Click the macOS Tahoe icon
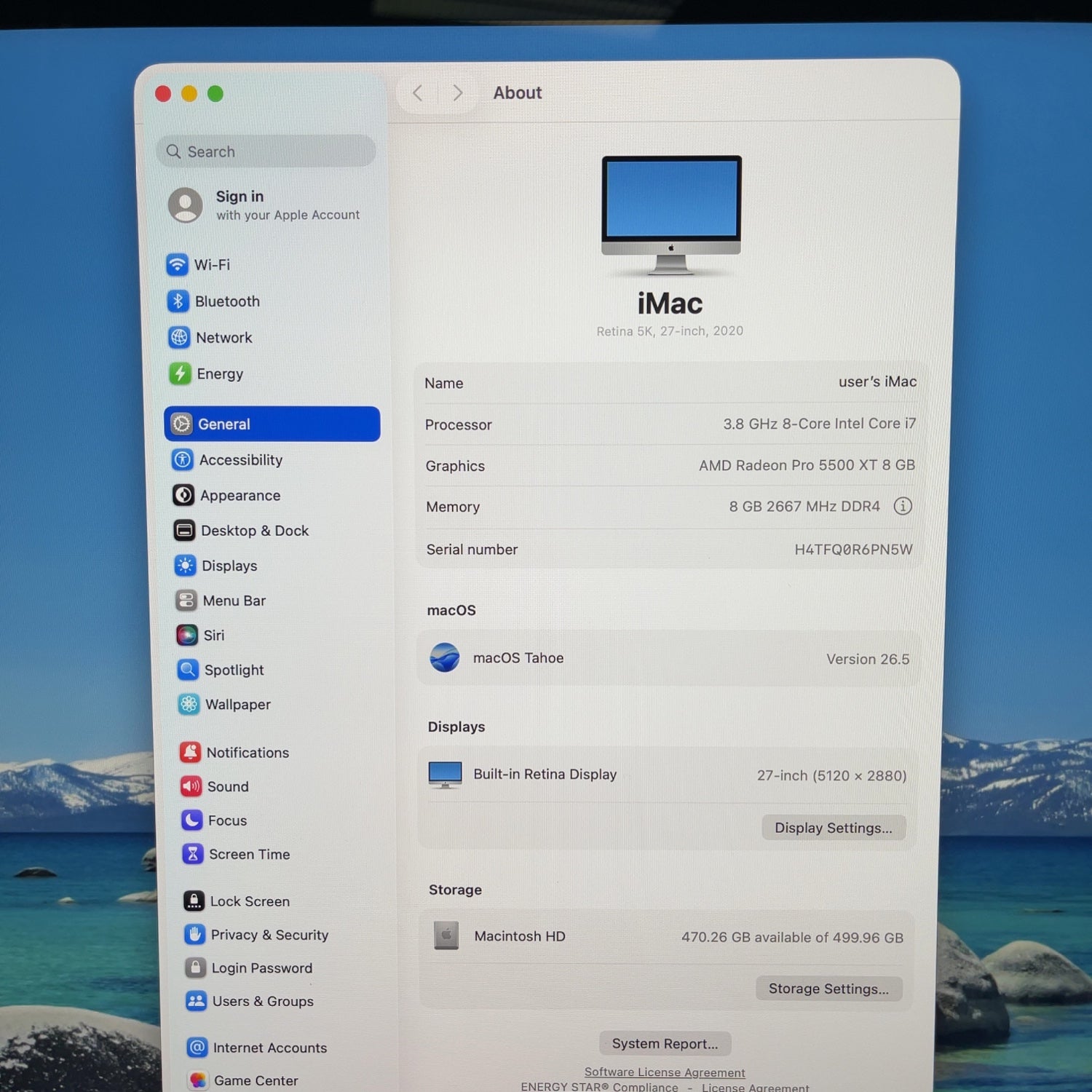The height and width of the screenshot is (1092, 1092). tap(444, 657)
